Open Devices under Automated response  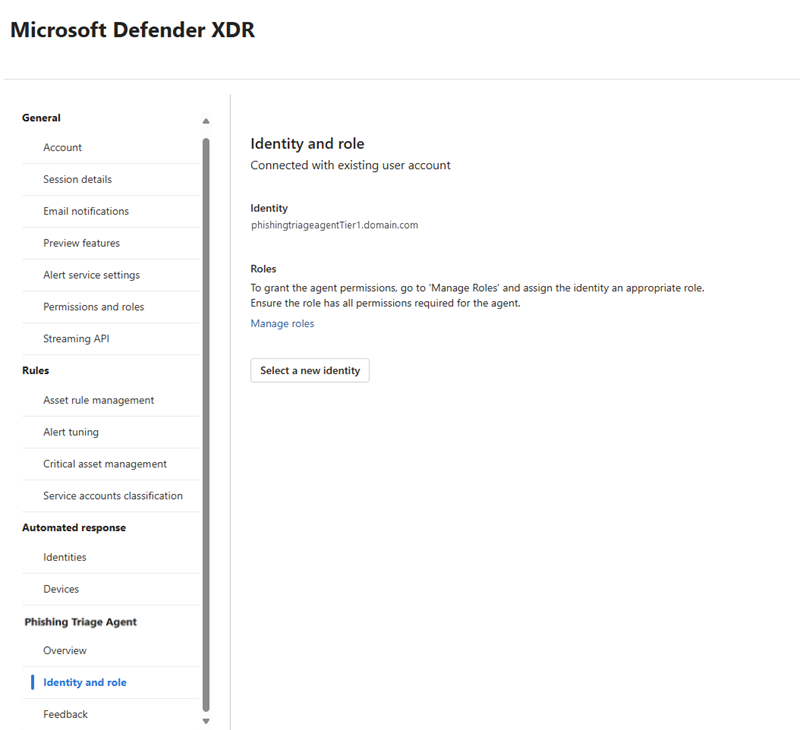click(x=61, y=589)
